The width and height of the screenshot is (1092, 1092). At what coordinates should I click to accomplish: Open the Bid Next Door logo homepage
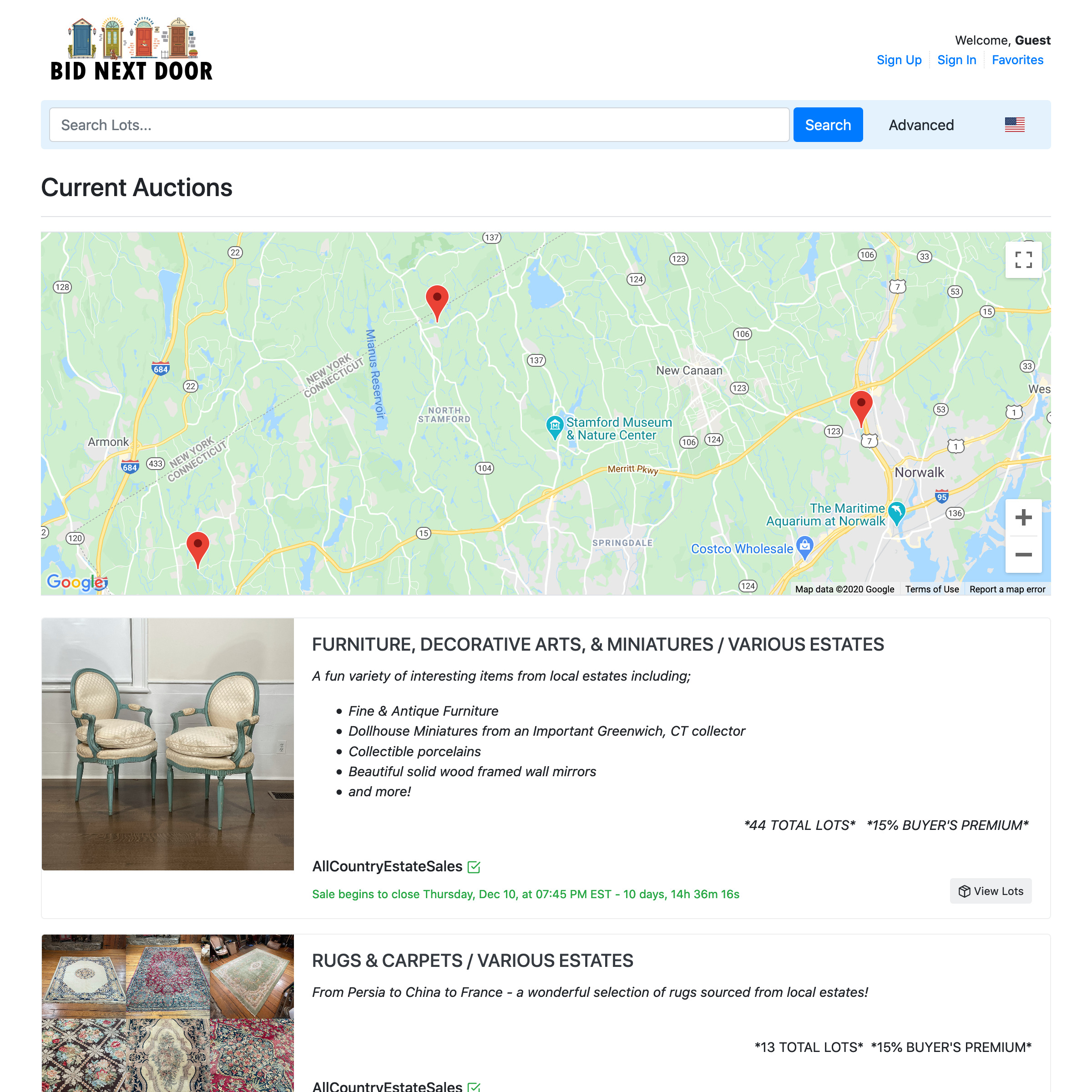coord(131,50)
